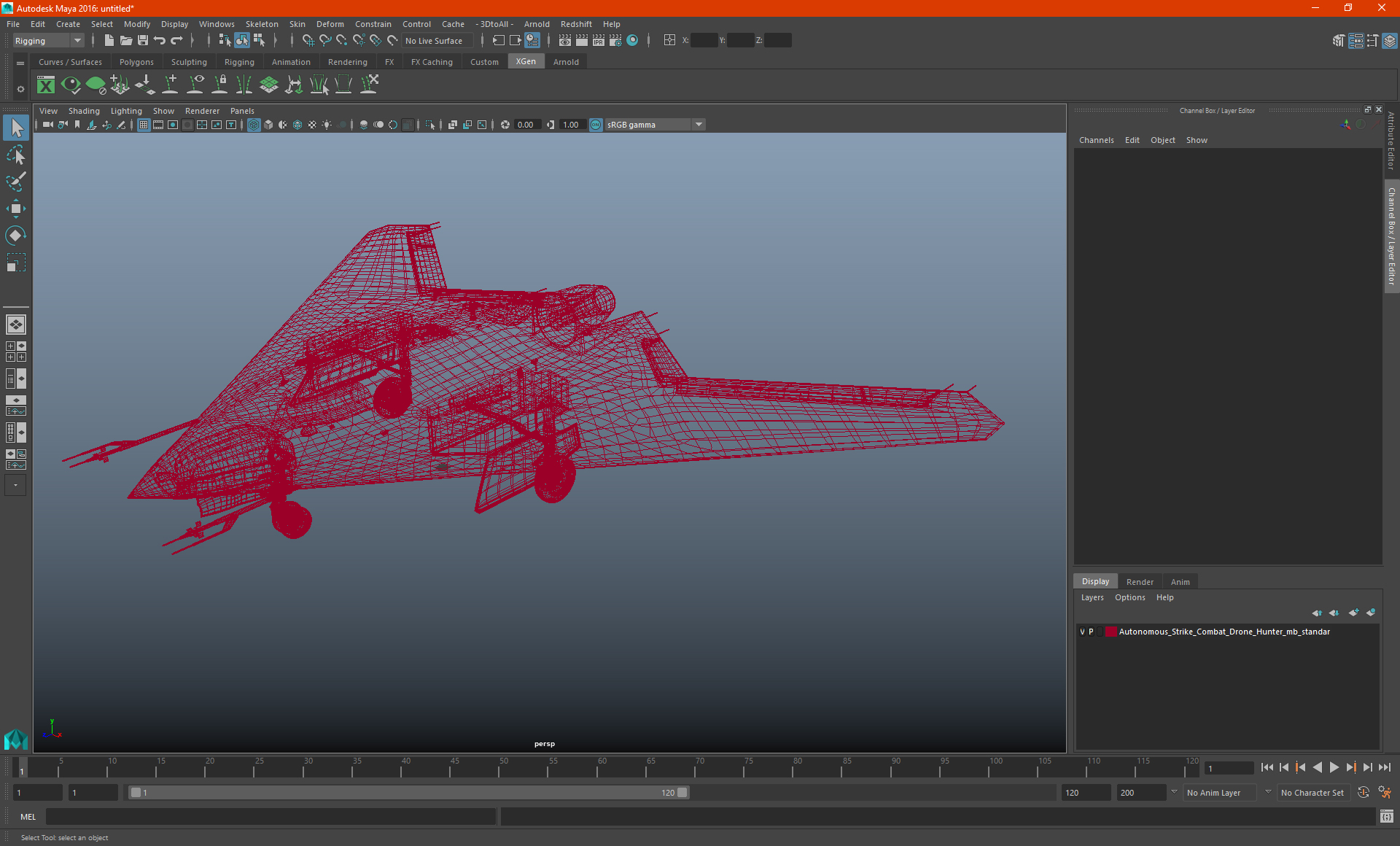This screenshot has width=1400, height=846.
Task: Switch to the Render layer tab
Action: (x=1140, y=582)
